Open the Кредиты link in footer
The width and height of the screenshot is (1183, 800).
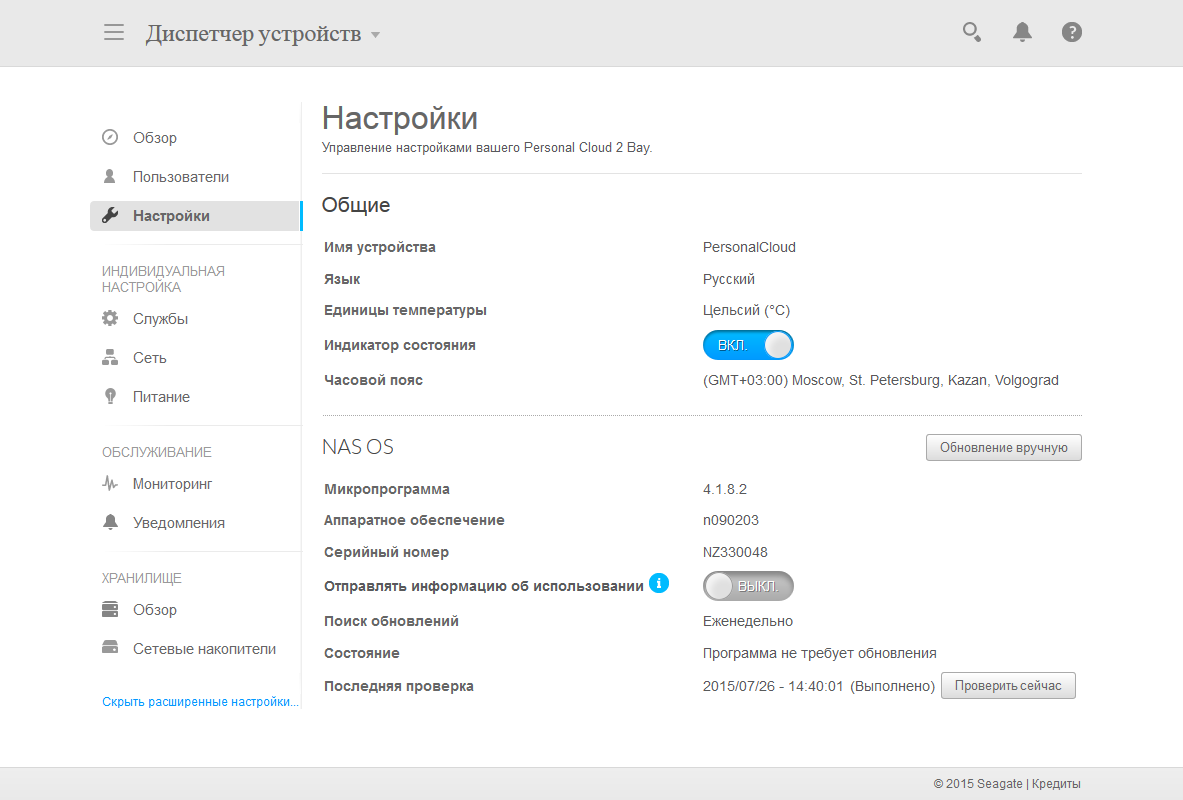click(x=1056, y=784)
